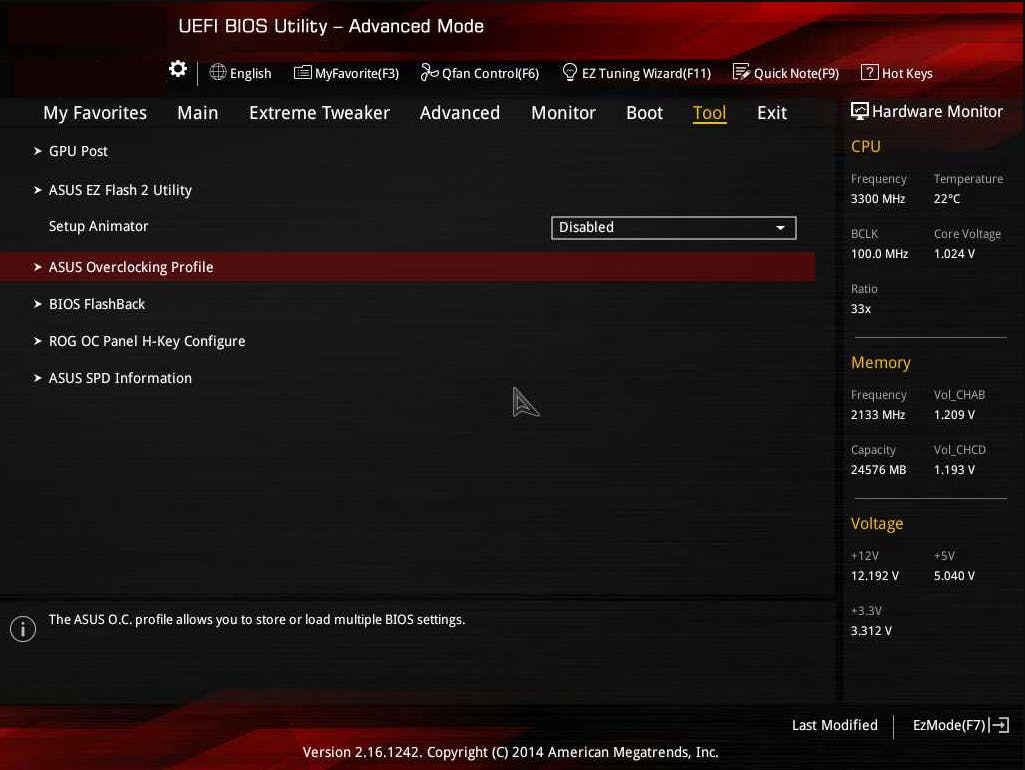Click the settings gear icon

[x=178, y=69]
